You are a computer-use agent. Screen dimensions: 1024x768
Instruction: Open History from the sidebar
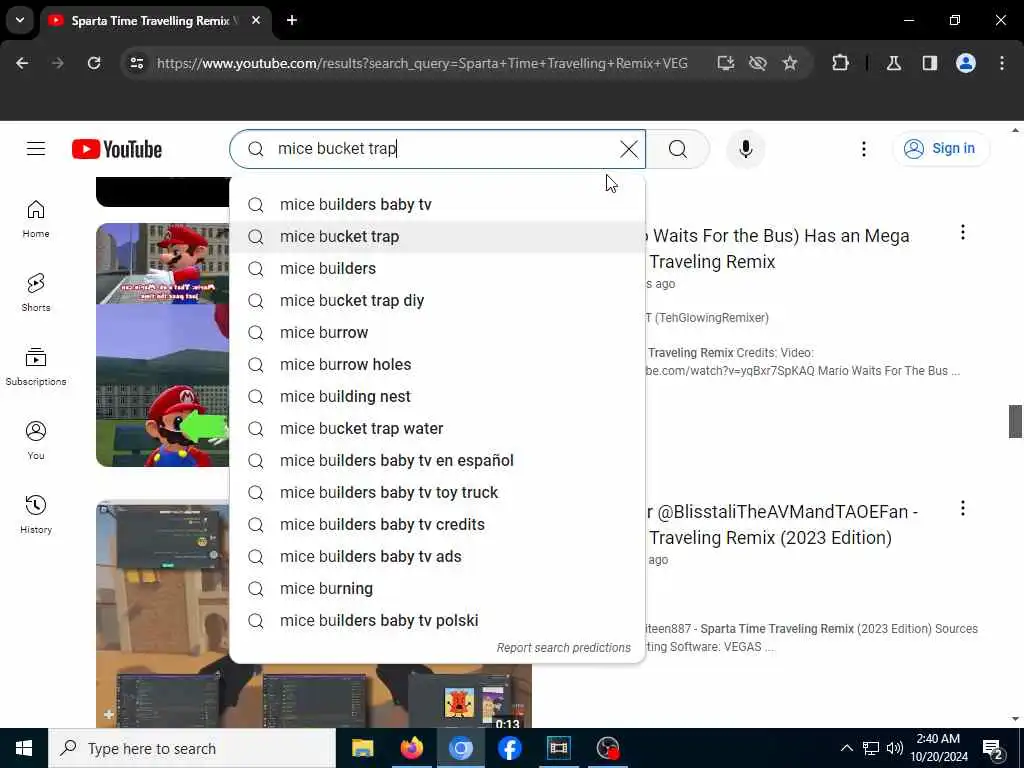[x=36, y=514]
